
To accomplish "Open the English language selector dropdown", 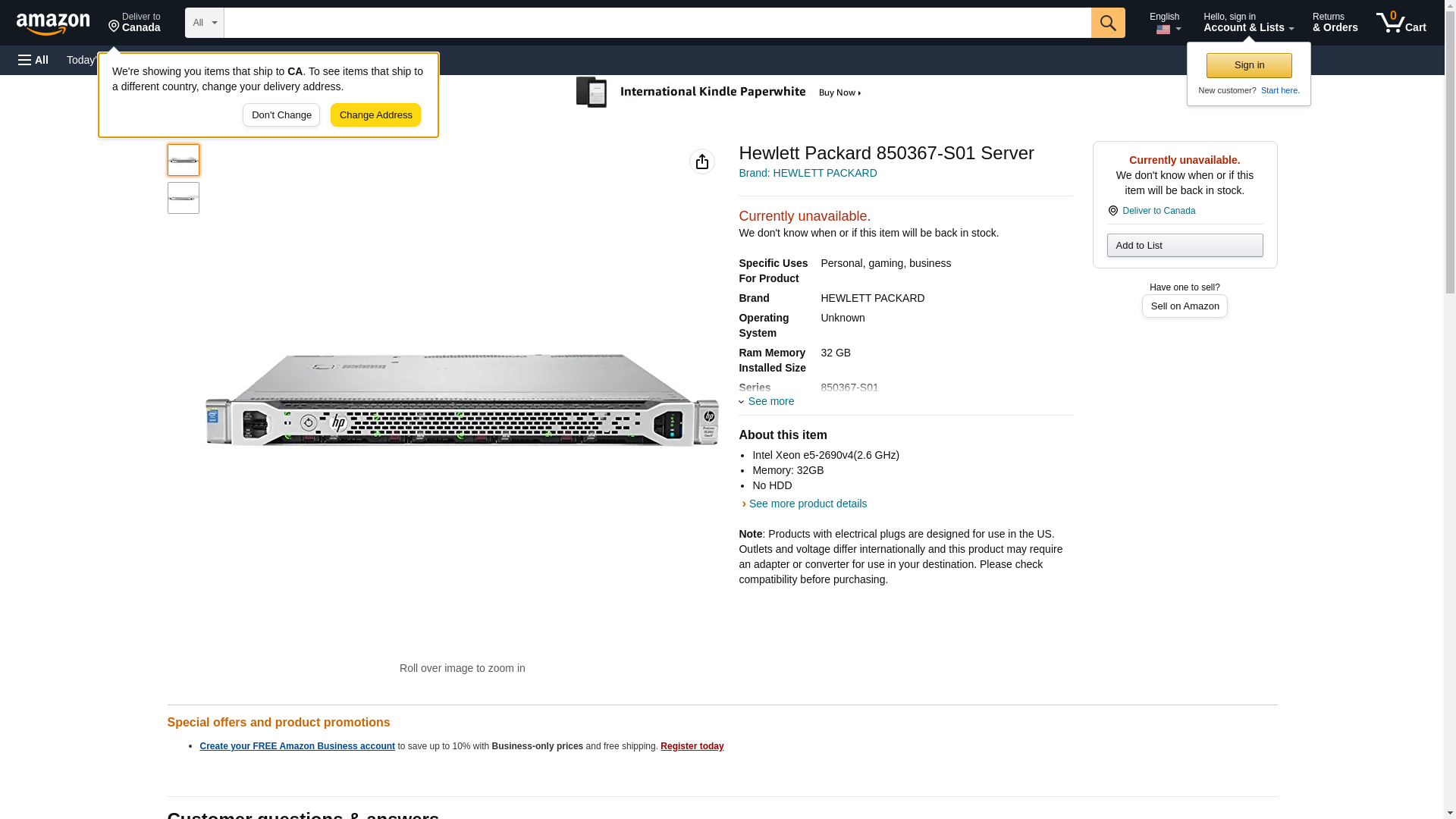I will (x=1165, y=23).
